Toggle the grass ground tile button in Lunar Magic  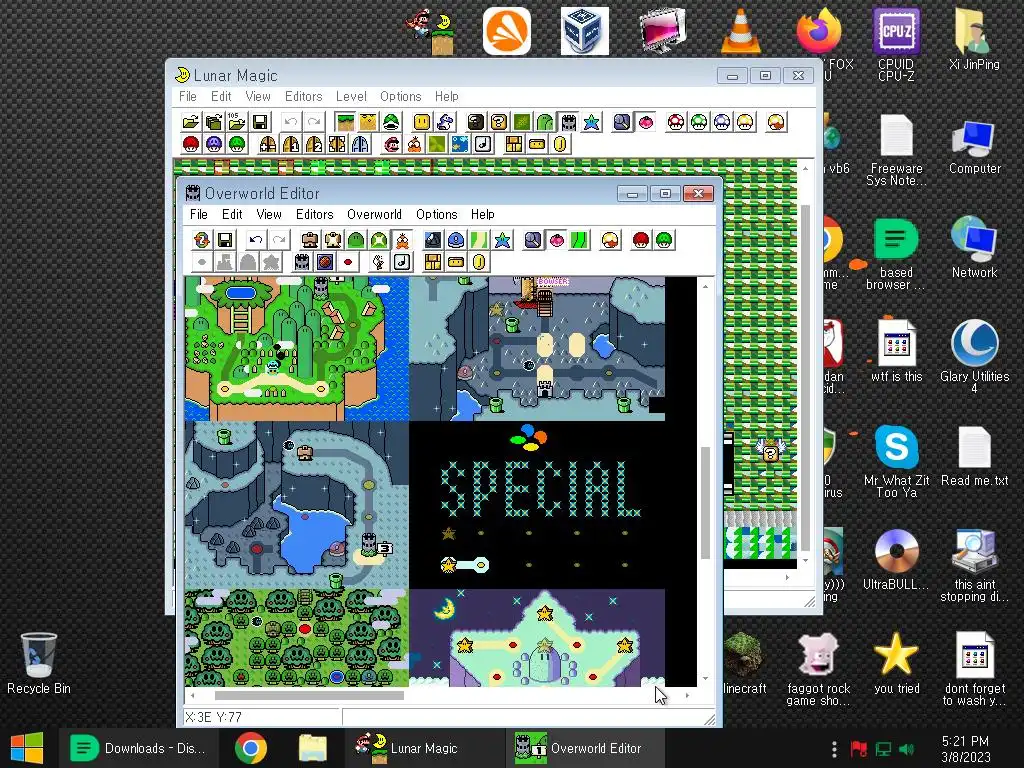345,121
